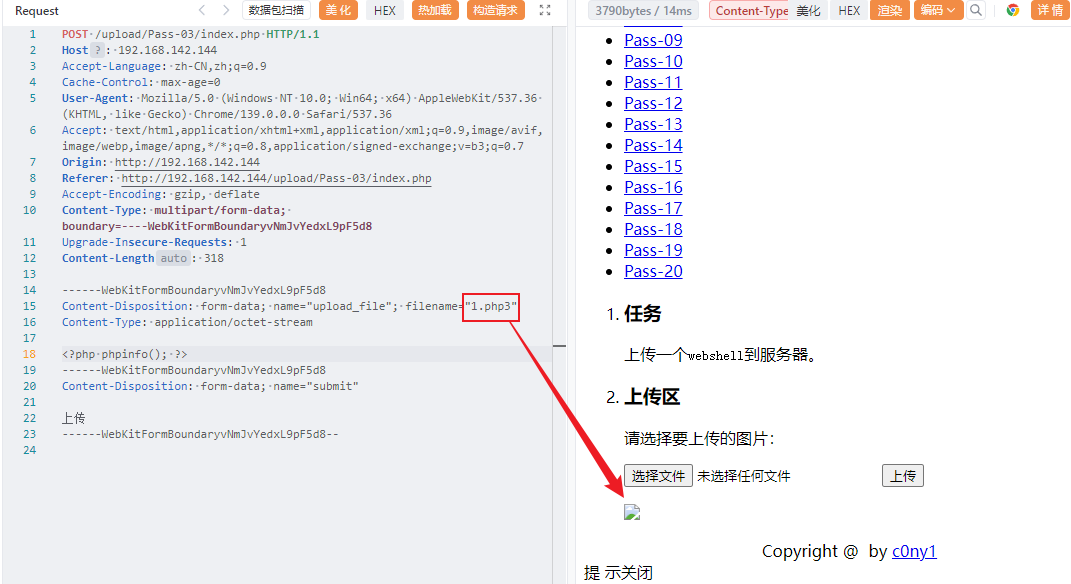Click the 3790bytes / 14ms response info tag

(x=643, y=10)
